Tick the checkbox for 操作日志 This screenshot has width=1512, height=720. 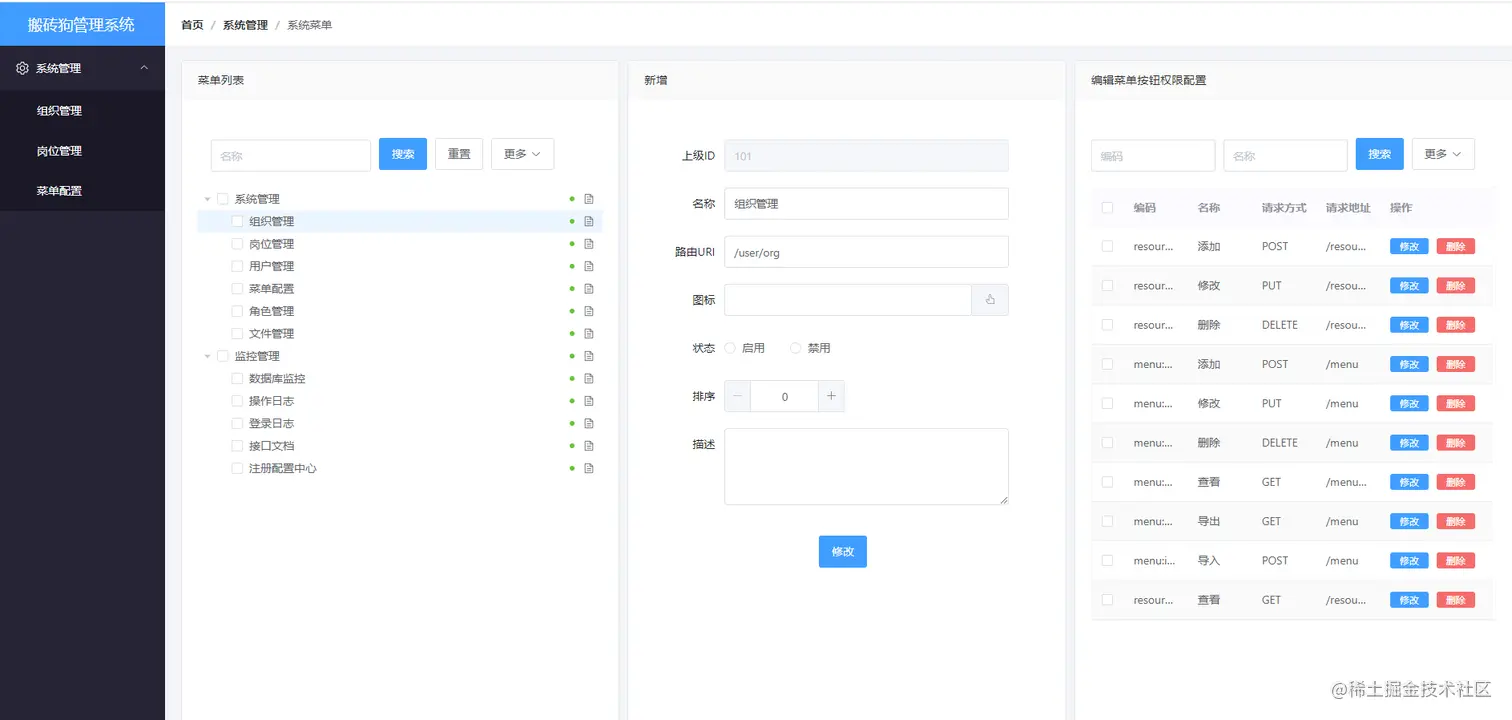[237, 401]
